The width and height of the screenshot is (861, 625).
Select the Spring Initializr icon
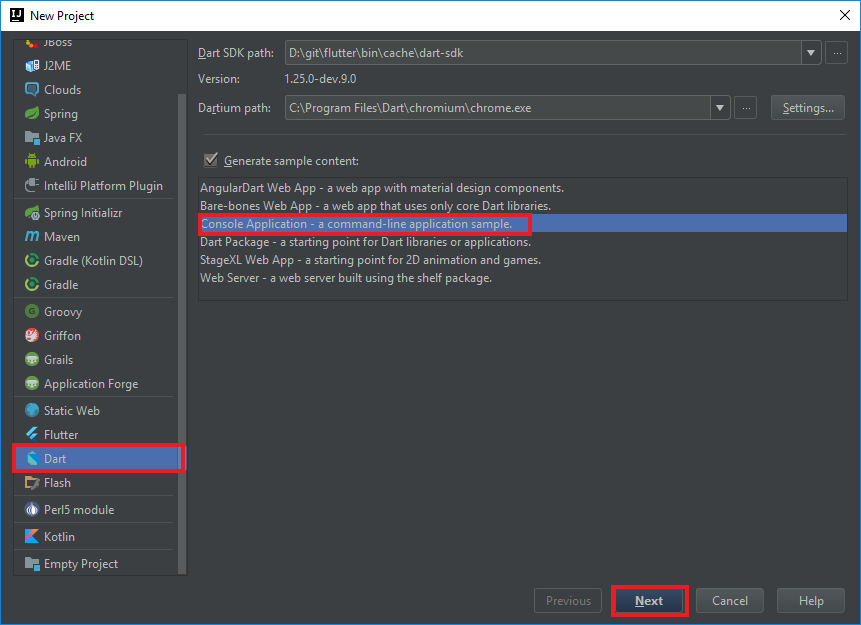[32, 213]
